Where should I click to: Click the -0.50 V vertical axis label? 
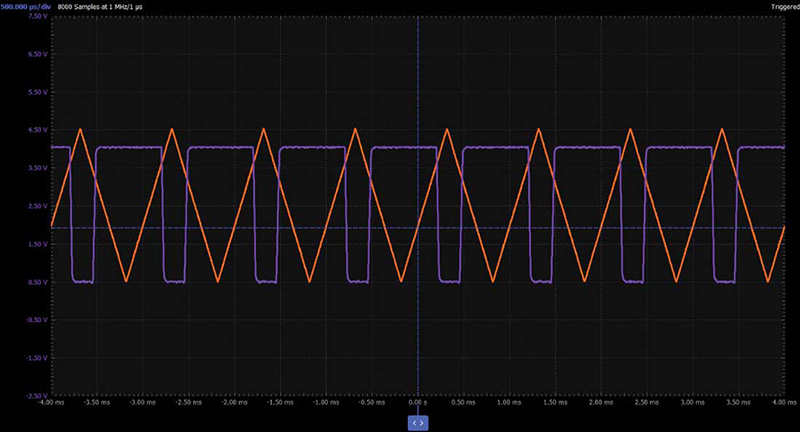pos(37,320)
